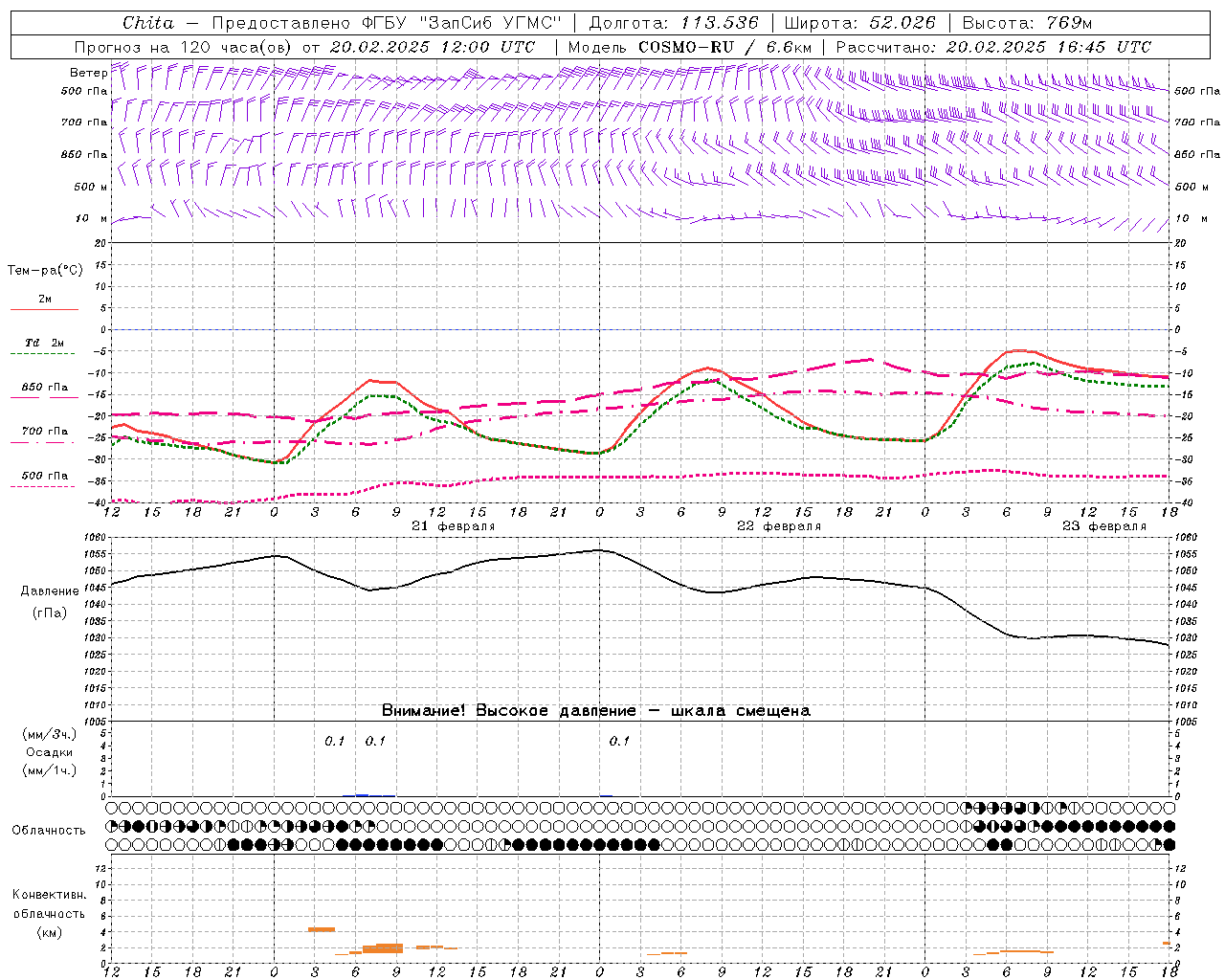Click "Рассчитано: 20.02.2025 16:45 UTC" timestamp

(x=994, y=47)
